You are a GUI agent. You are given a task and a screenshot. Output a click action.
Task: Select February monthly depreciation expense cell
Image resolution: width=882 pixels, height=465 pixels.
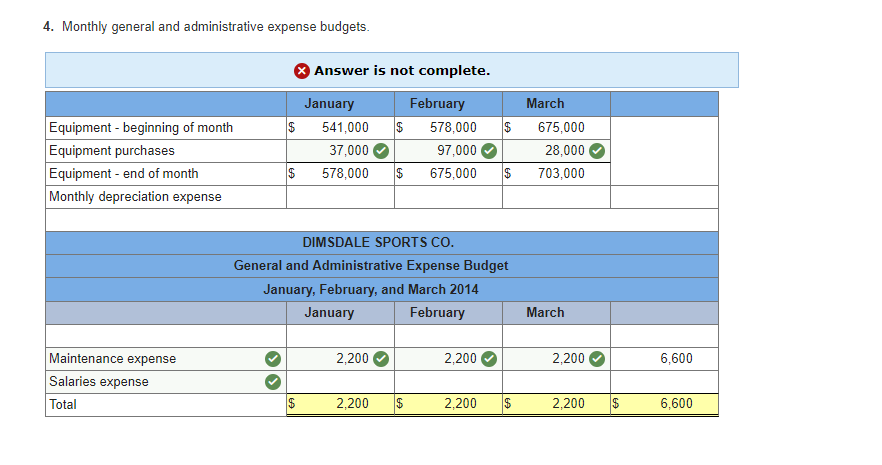tap(448, 197)
